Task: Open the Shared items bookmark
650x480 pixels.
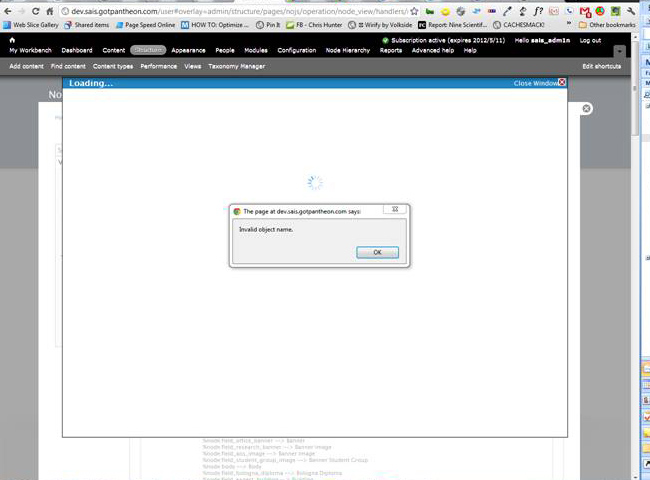Action: coord(87,25)
